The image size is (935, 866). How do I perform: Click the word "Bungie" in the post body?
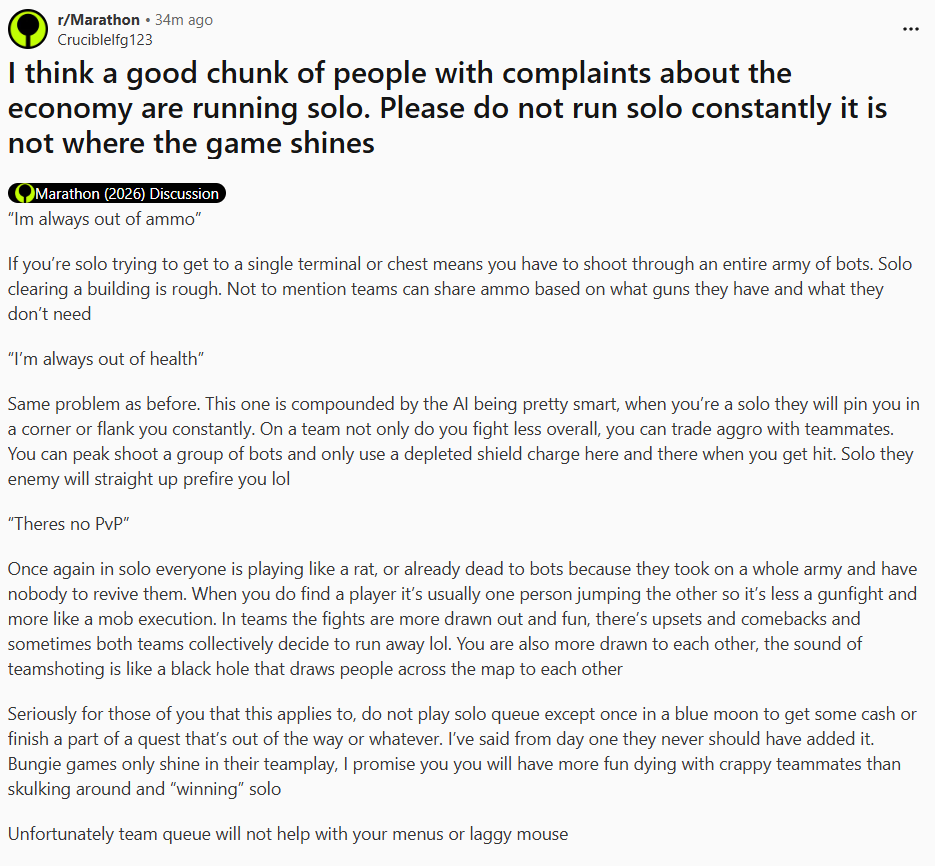click(x=34, y=764)
